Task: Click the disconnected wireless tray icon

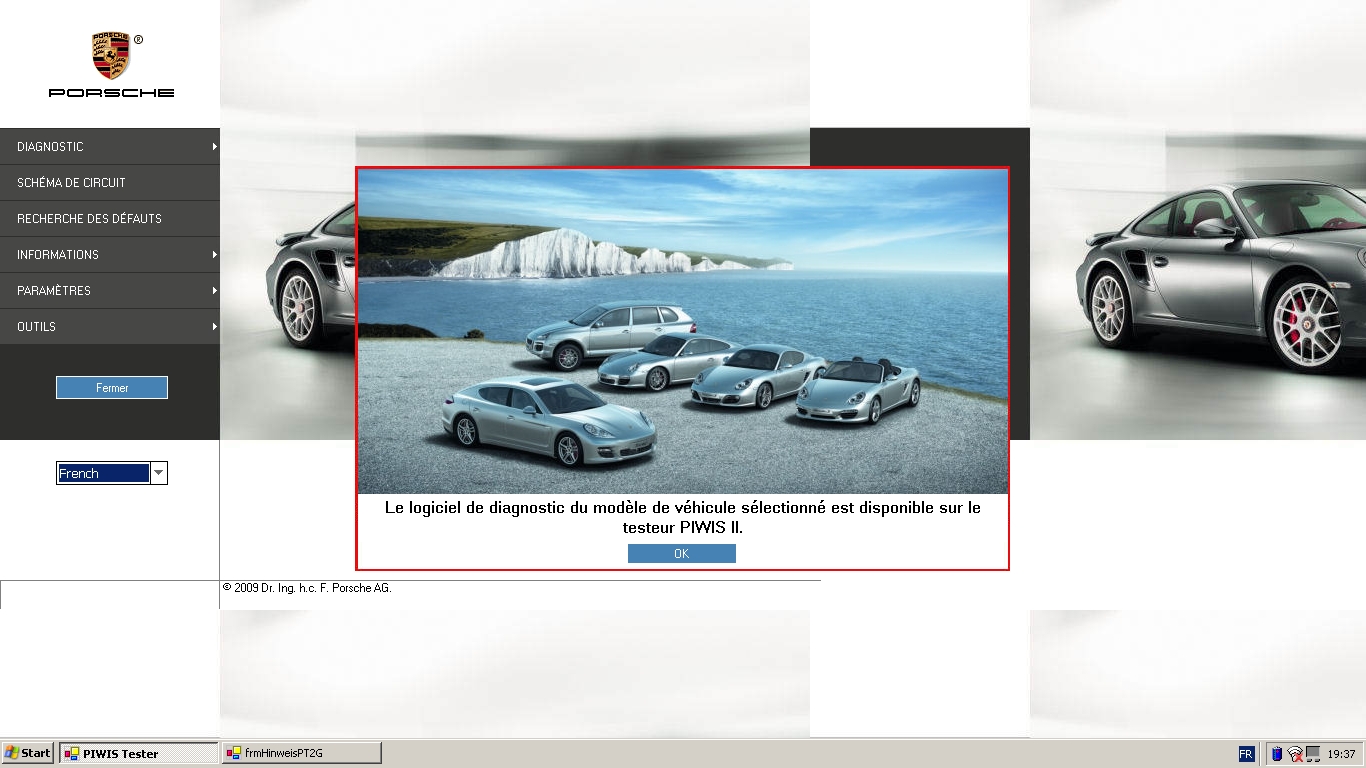Action: [1295, 754]
